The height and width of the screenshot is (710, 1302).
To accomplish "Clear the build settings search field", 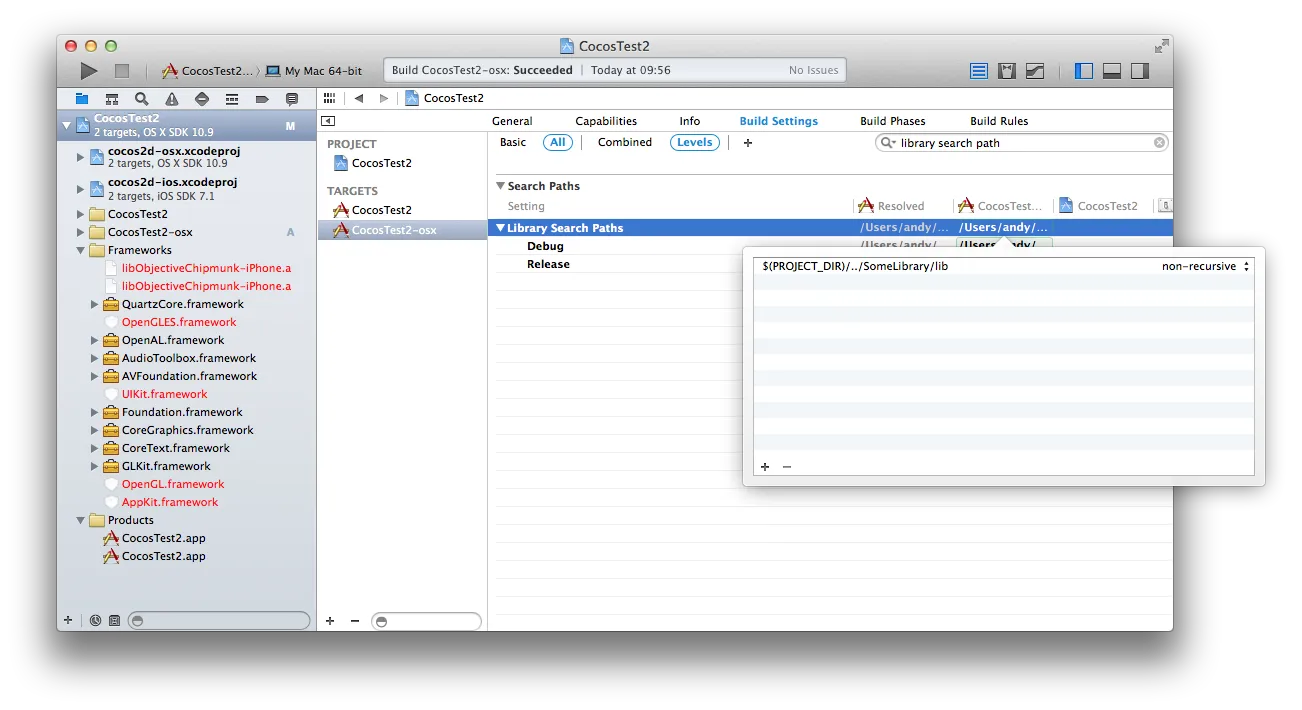I will click(1159, 142).
